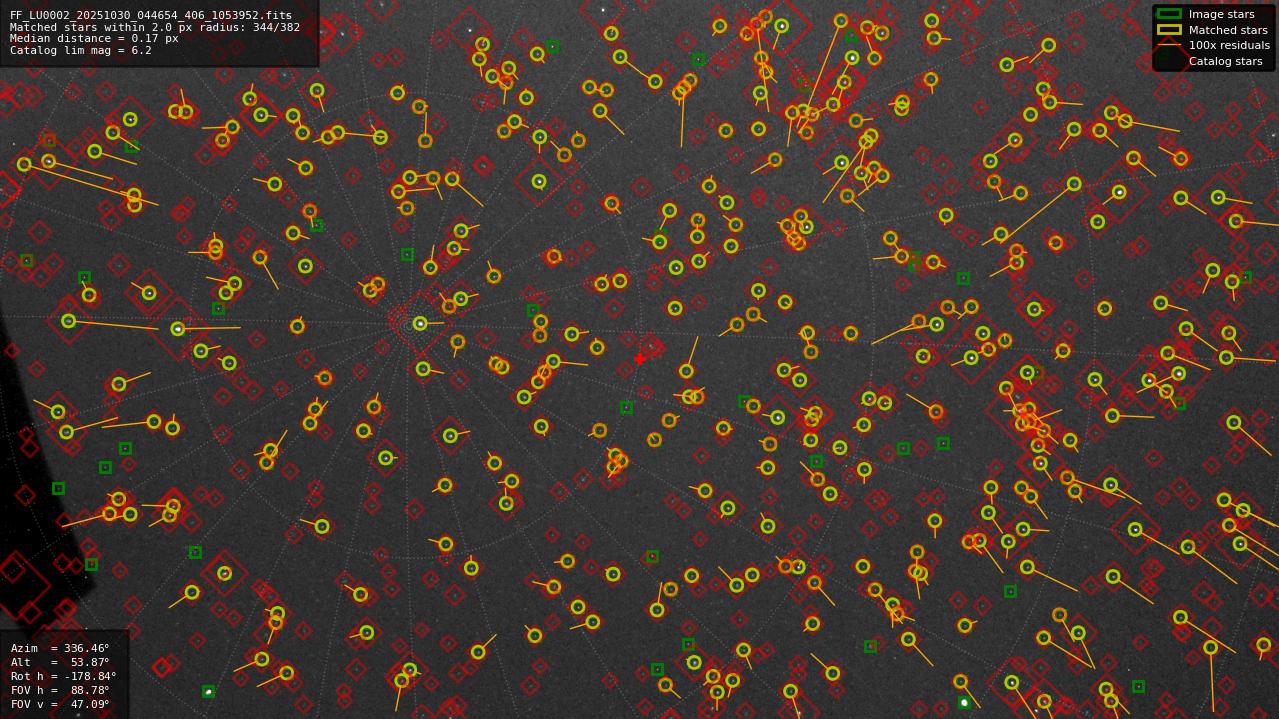Click the 'Catalog lim mag = 6.2' text
1279x719 pixels.
coord(81,50)
